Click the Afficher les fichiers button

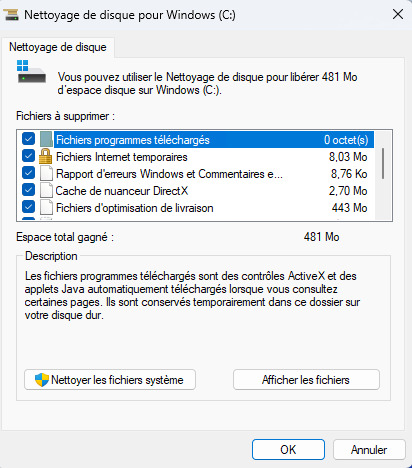coord(306,380)
